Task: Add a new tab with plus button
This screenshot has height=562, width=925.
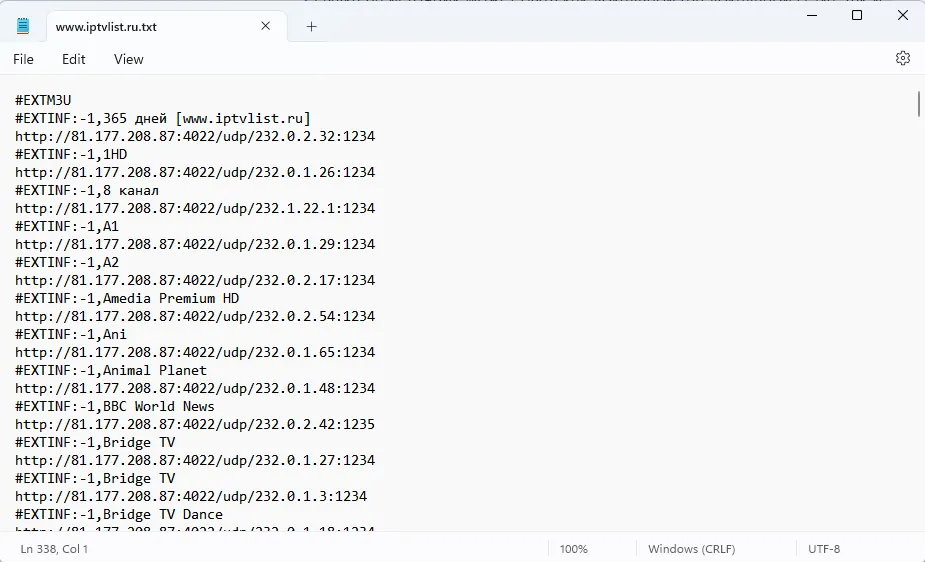Action: (x=311, y=27)
